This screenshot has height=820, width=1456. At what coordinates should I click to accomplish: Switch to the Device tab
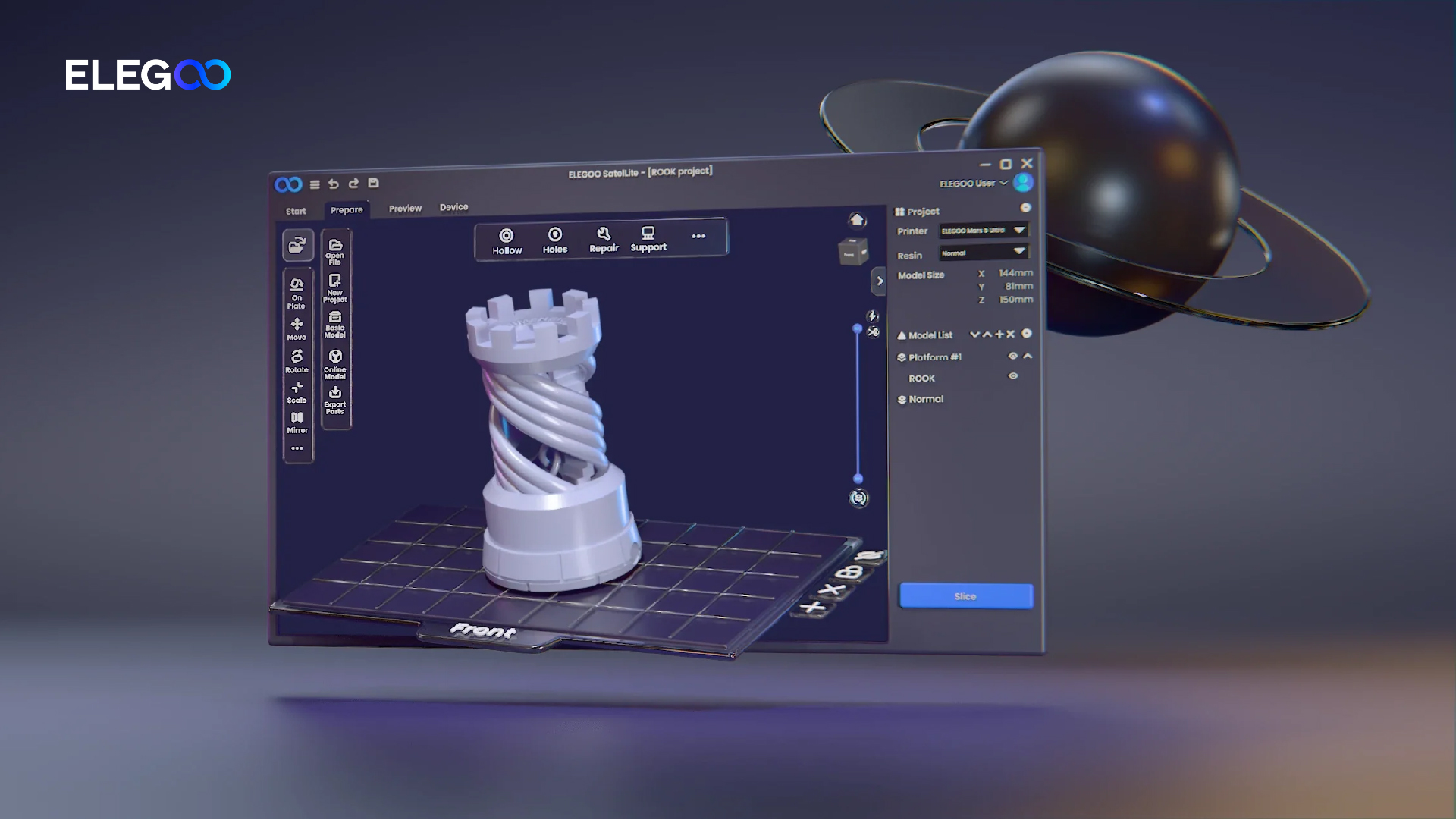click(x=453, y=207)
